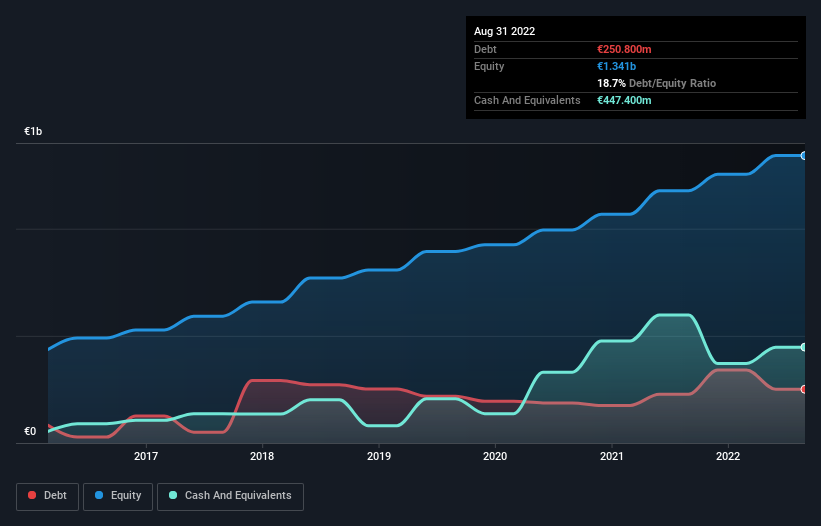This screenshot has width=821, height=526.
Task: Click the 18.7% Debt/Equity Ratio text
Action: (x=657, y=83)
